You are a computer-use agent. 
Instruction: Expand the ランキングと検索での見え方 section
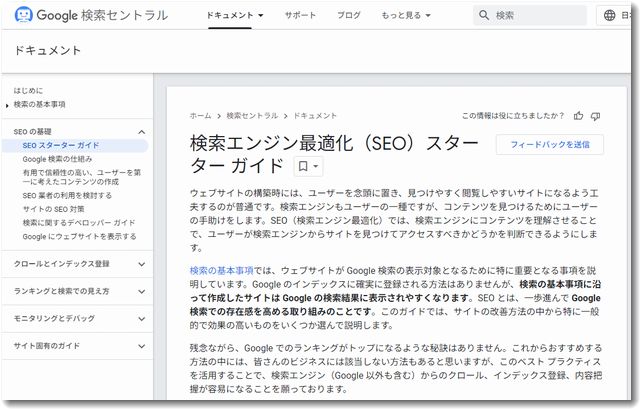pos(141,291)
